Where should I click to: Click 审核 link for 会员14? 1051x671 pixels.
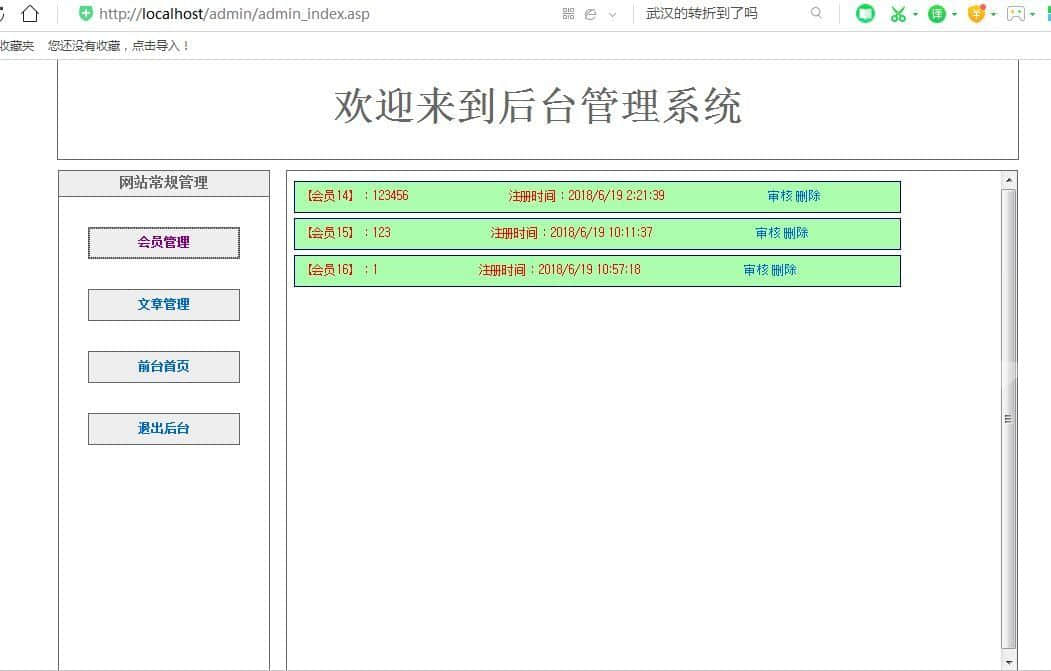[x=780, y=196]
